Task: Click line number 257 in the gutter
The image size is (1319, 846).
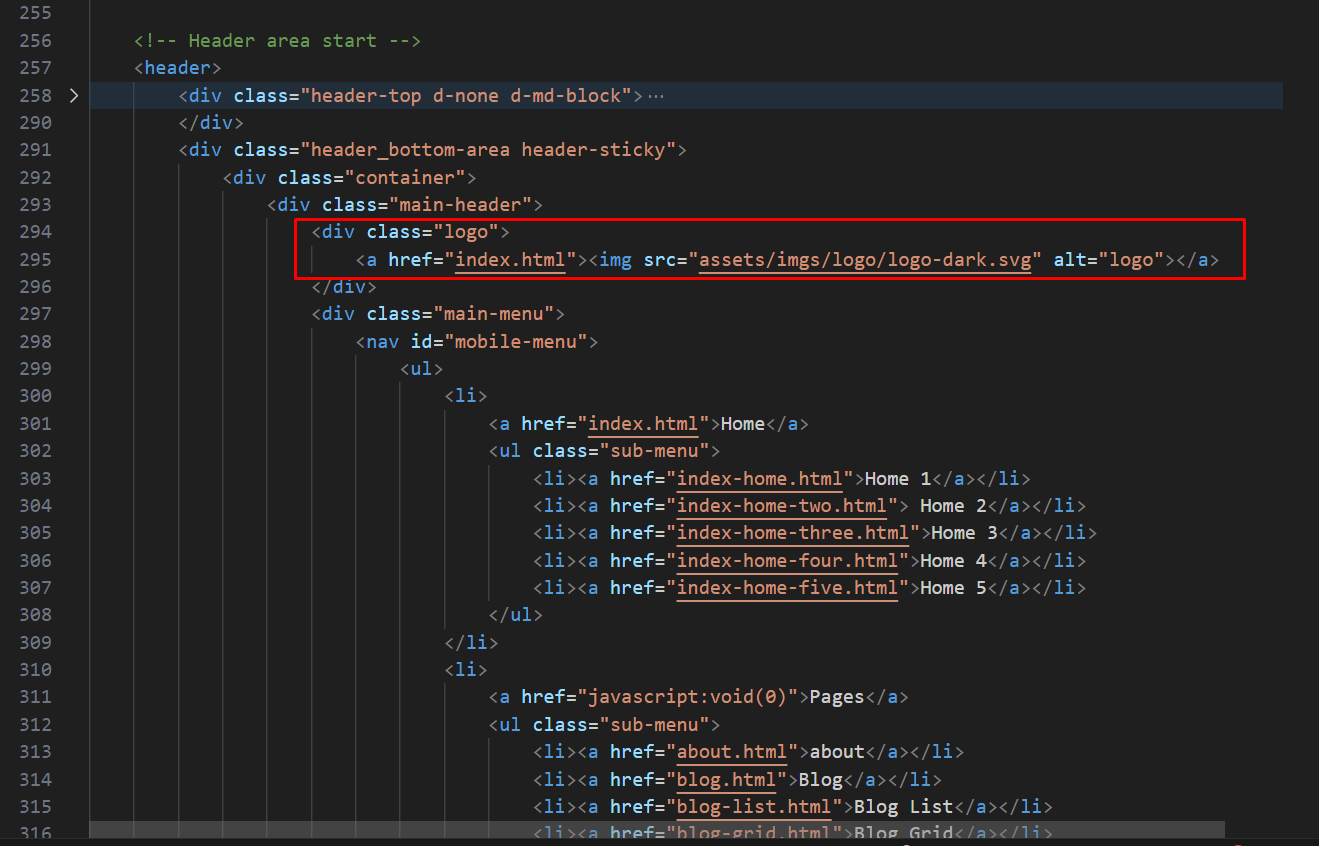Action: click(x=35, y=68)
